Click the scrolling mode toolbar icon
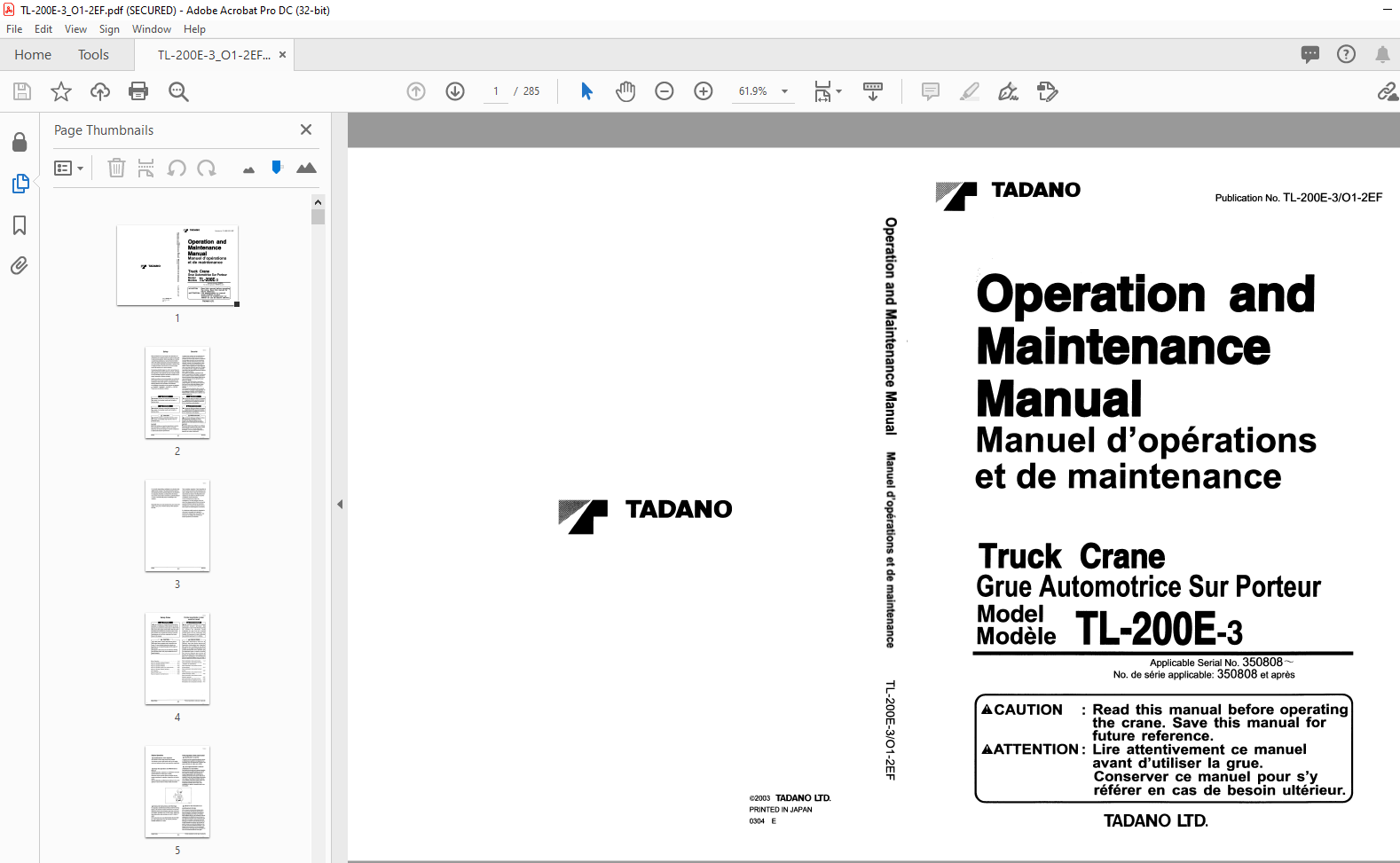 [x=873, y=91]
